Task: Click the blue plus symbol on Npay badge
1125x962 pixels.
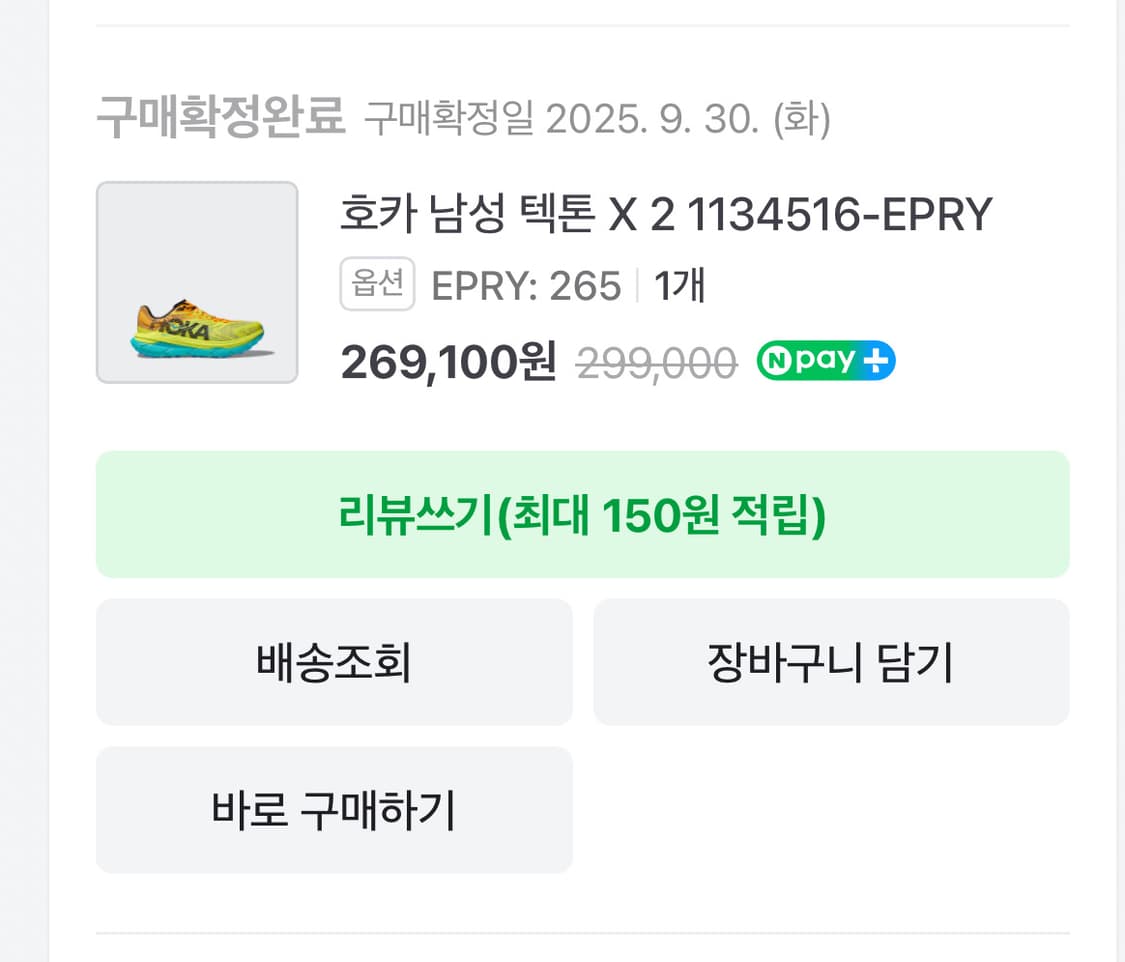Action: pos(876,361)
